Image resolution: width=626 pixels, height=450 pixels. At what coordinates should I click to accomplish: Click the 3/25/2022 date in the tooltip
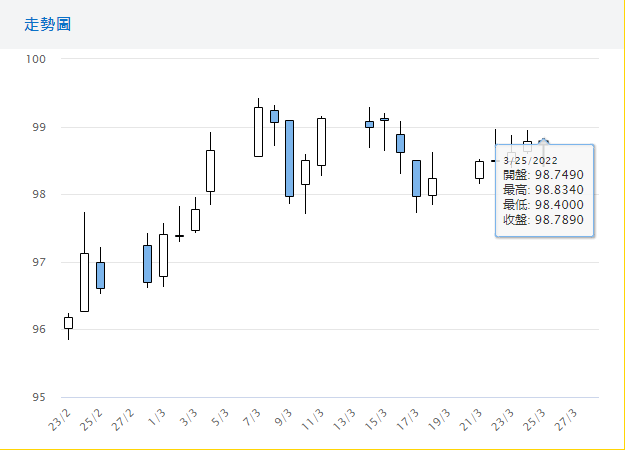pyautogui.click(x=531, y=159)
